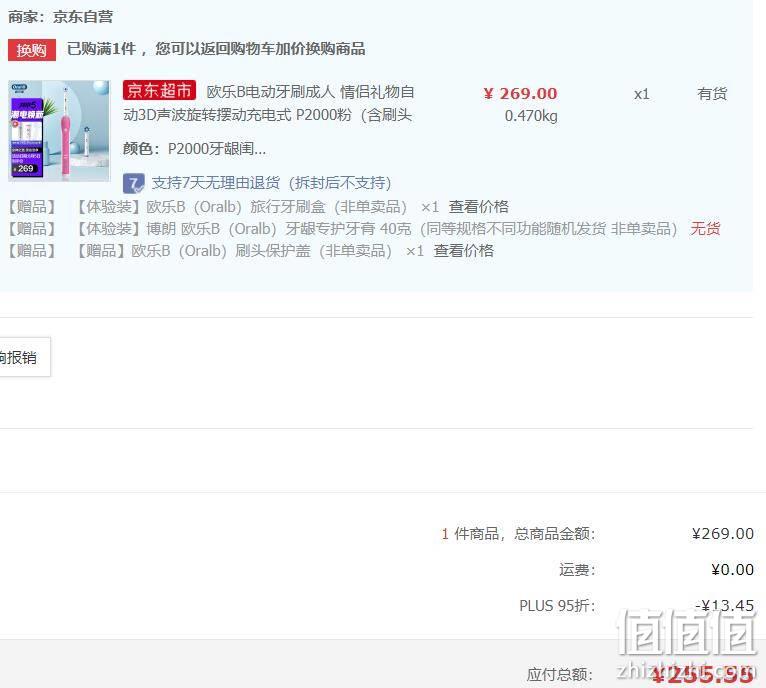Click the red 换购 badge
Image resolution: width=766 pixels, height=688 pixels.
coord(32,50)
